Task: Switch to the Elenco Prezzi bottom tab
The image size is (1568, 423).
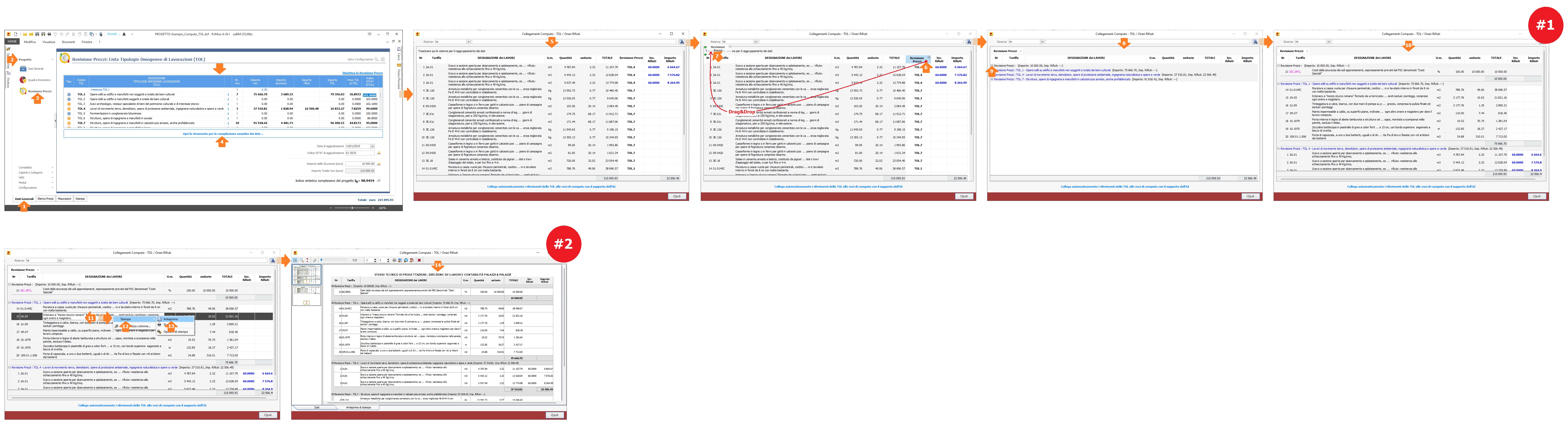Action: point(46,199)
